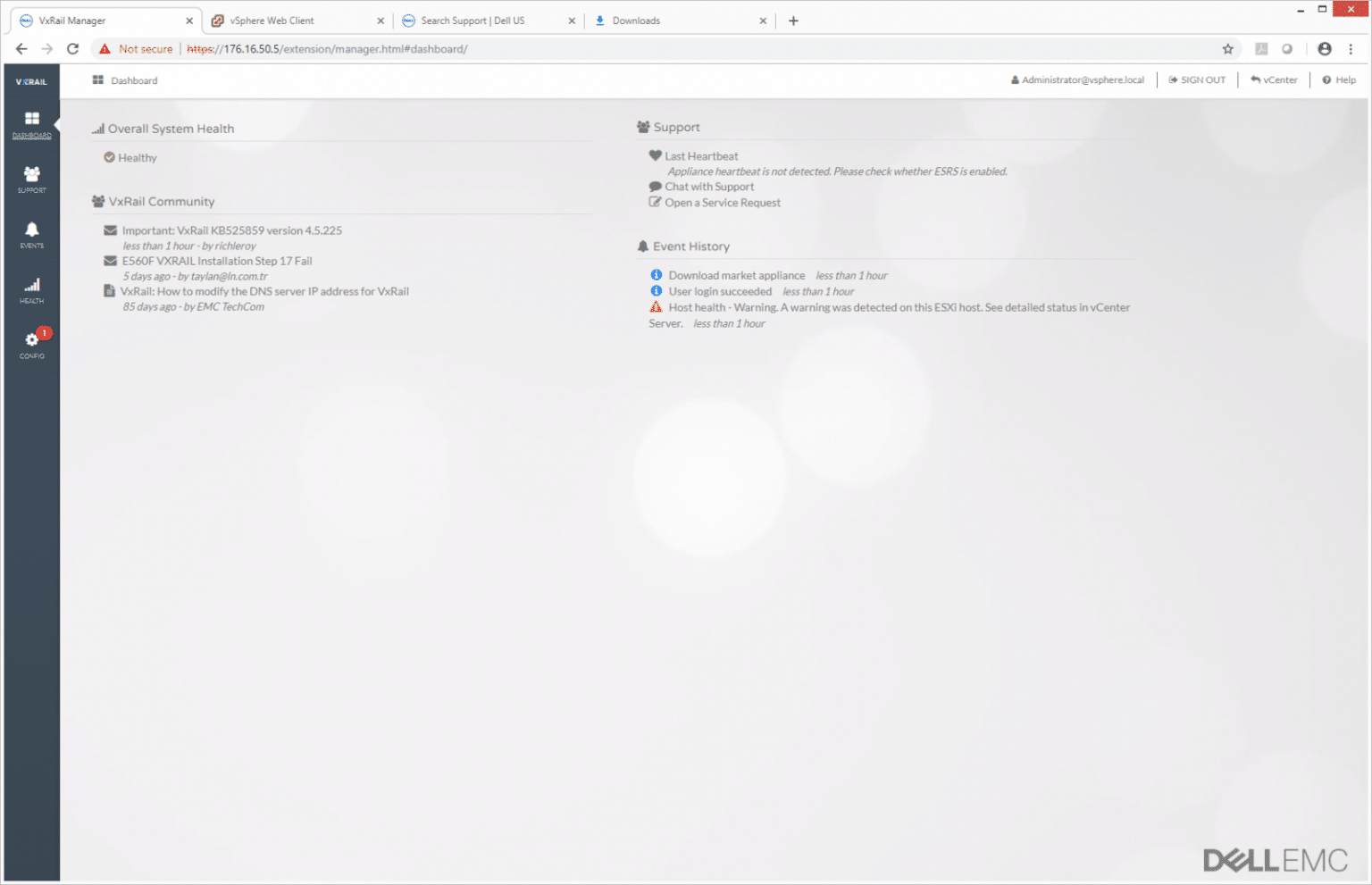Open the Chrome profile icon

1325,49
